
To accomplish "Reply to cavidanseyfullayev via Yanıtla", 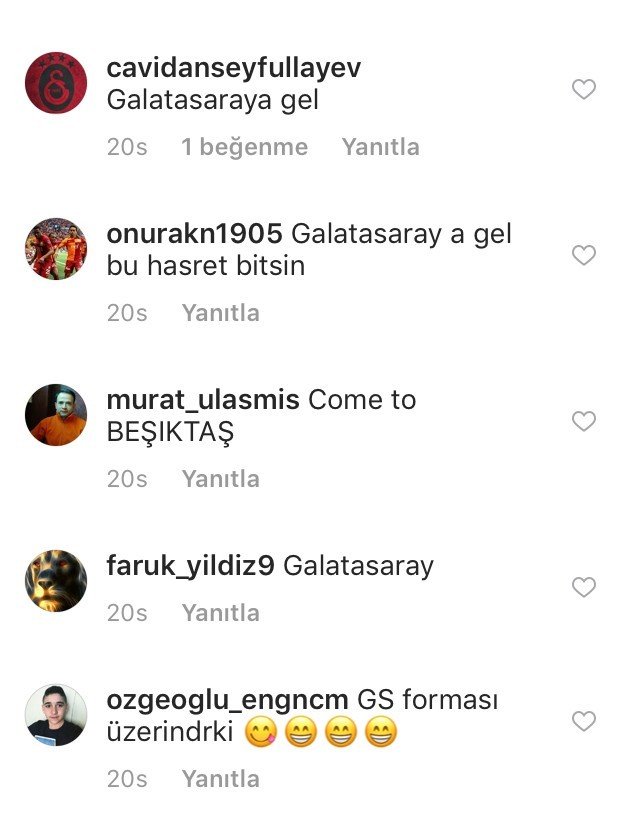I will pos(380,147).
